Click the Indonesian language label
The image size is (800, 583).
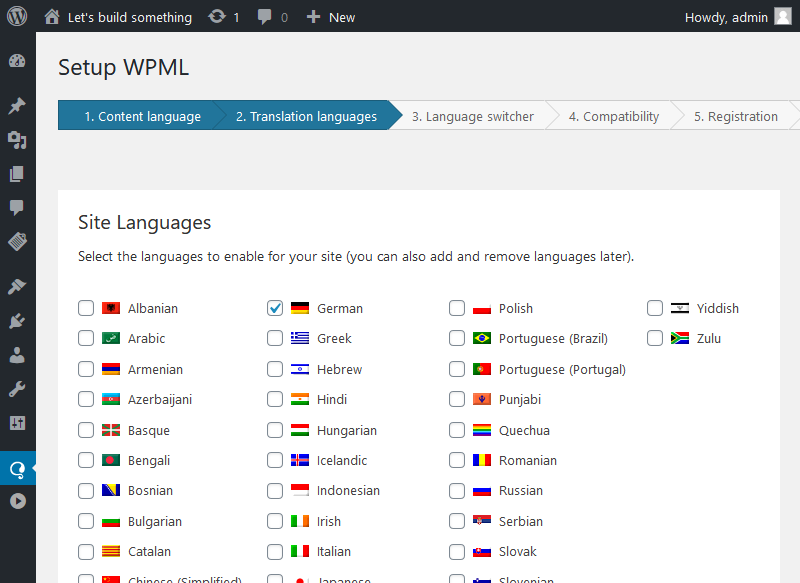coord(348,491)
